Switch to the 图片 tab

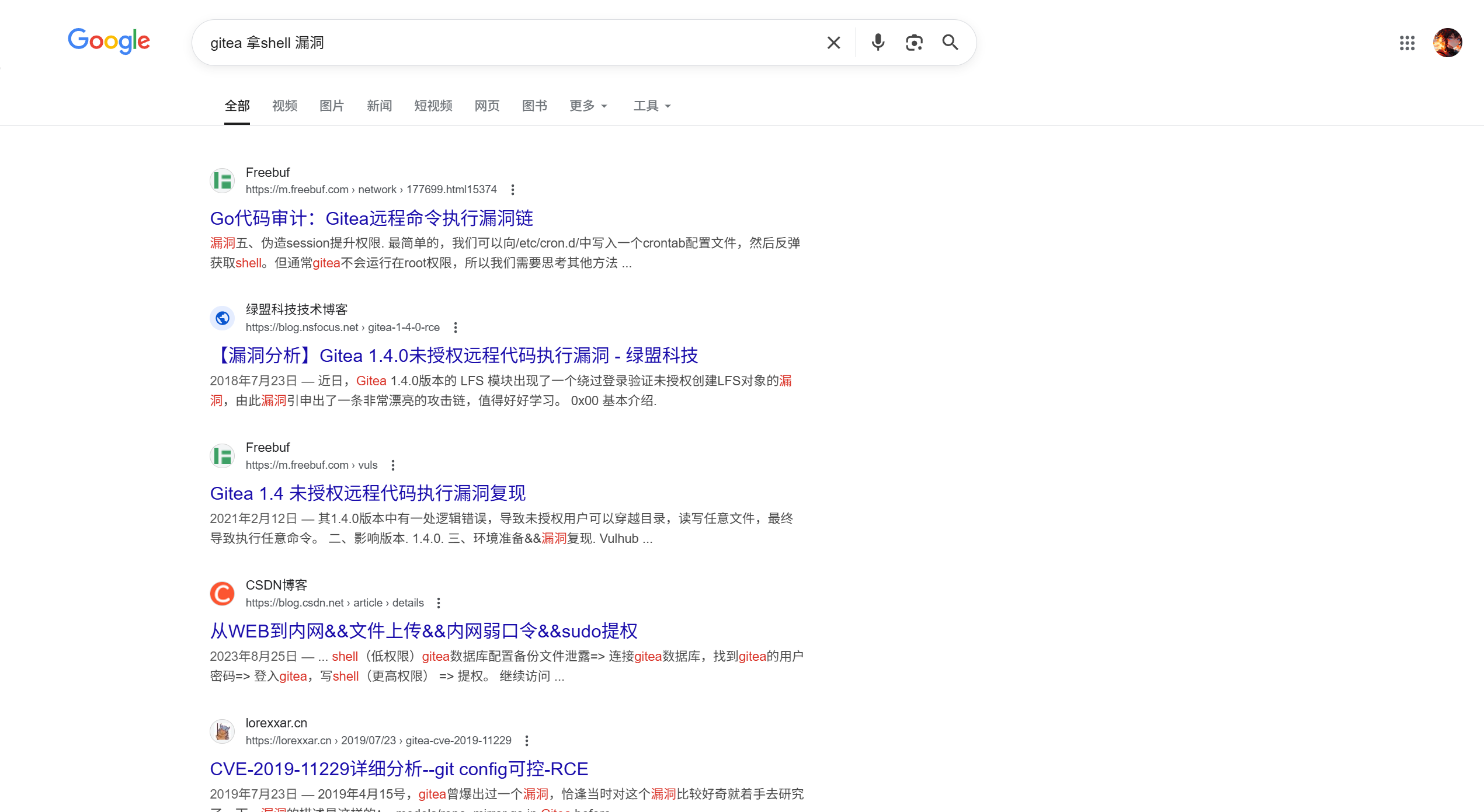point(331,106)
